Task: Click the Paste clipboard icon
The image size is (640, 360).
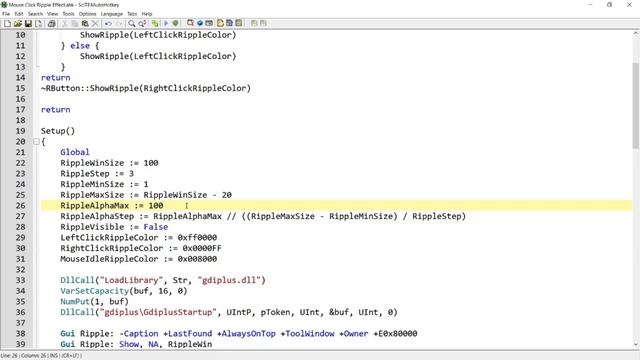Action: point(85,24)
